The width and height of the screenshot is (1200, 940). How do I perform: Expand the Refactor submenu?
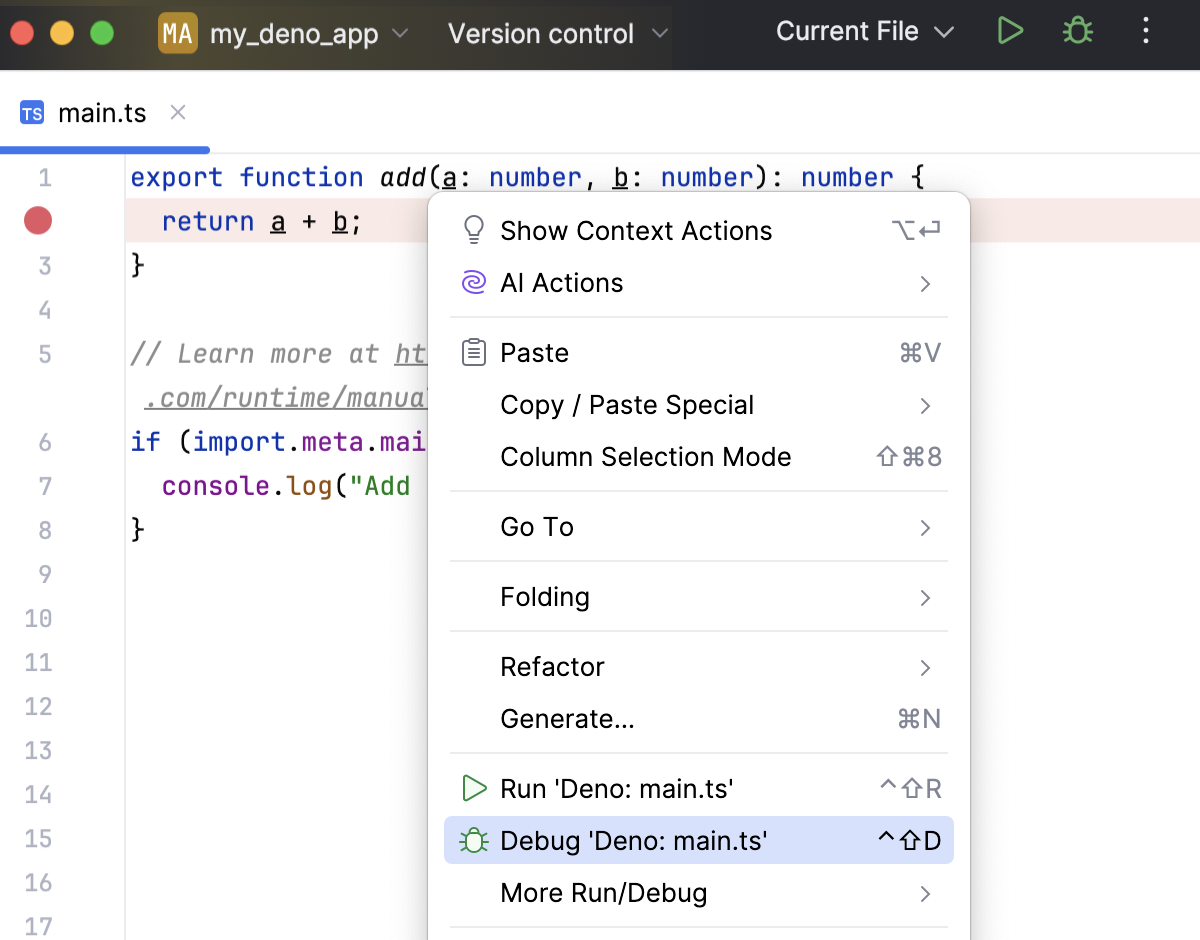552,667
